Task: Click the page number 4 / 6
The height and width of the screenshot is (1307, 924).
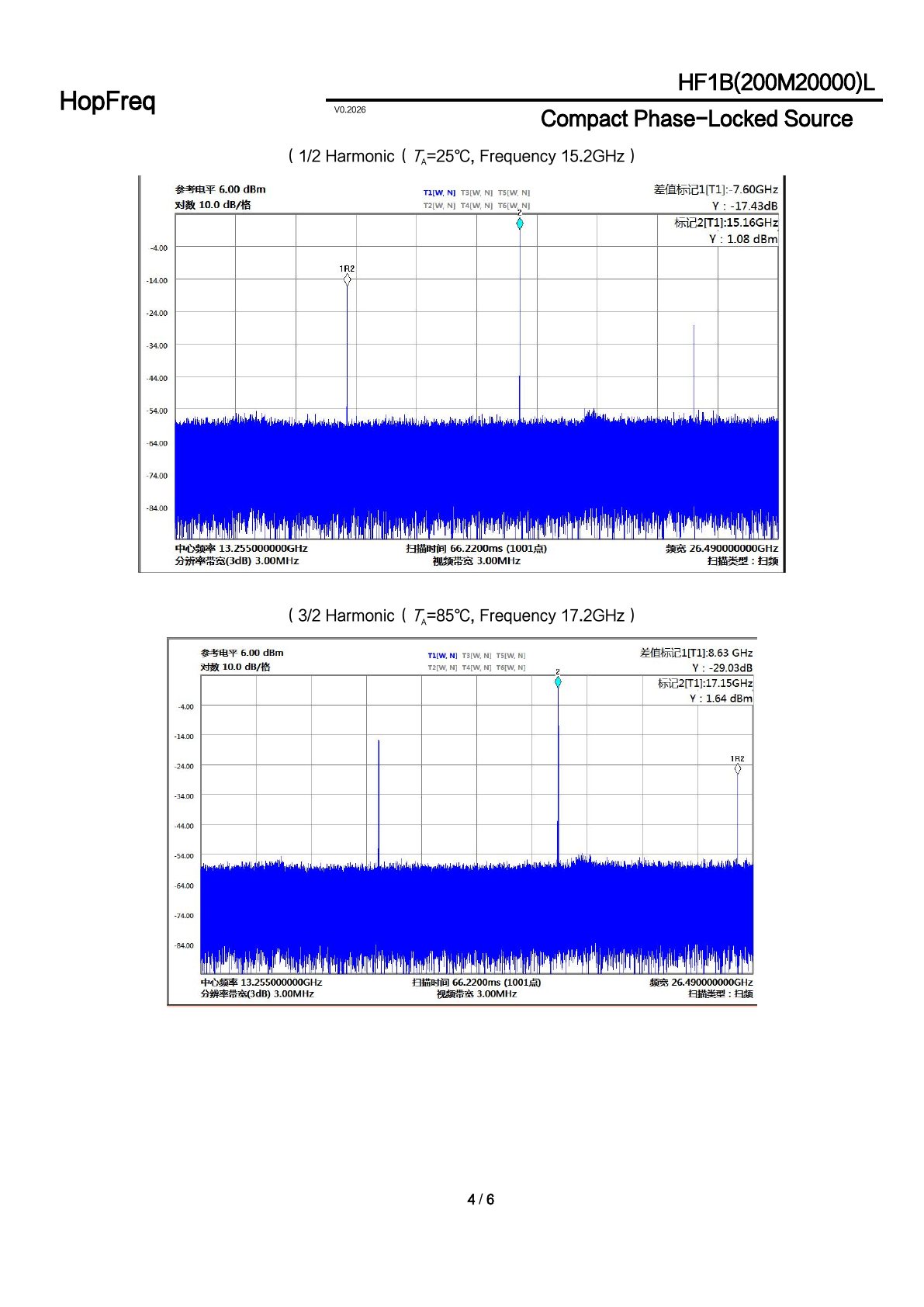Action: click(x=480, y=1199)
